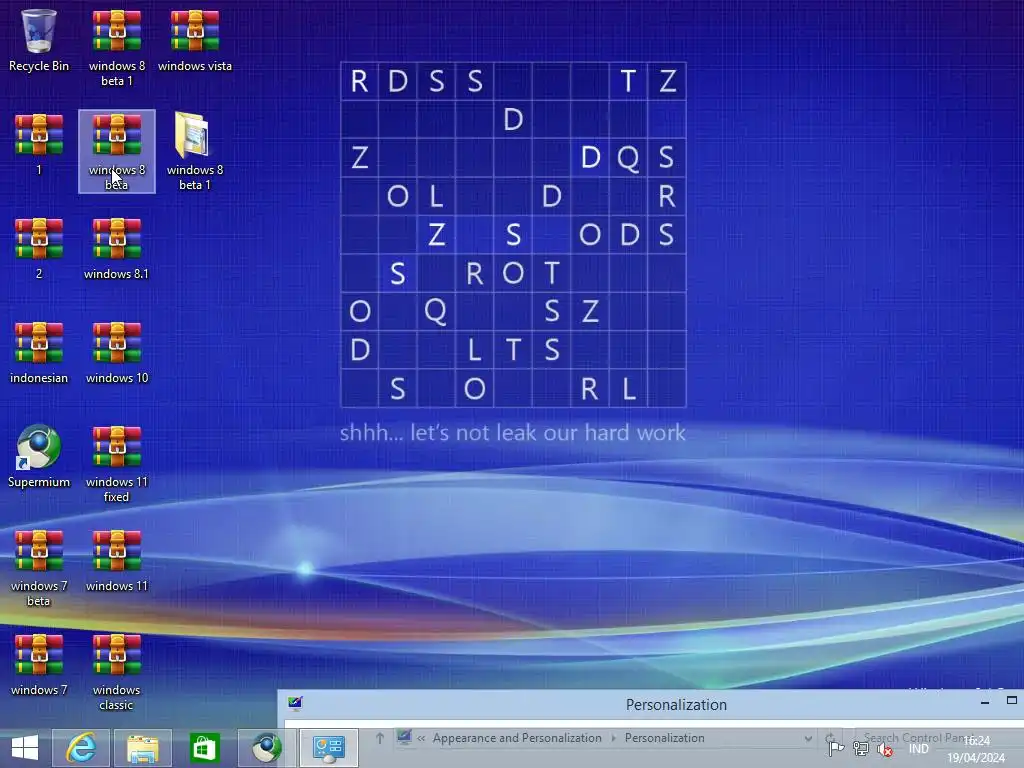Click the IND input language indicator
Viewport: 1024px width, 768px height.
pyautogui.click(x=918, y=749)
